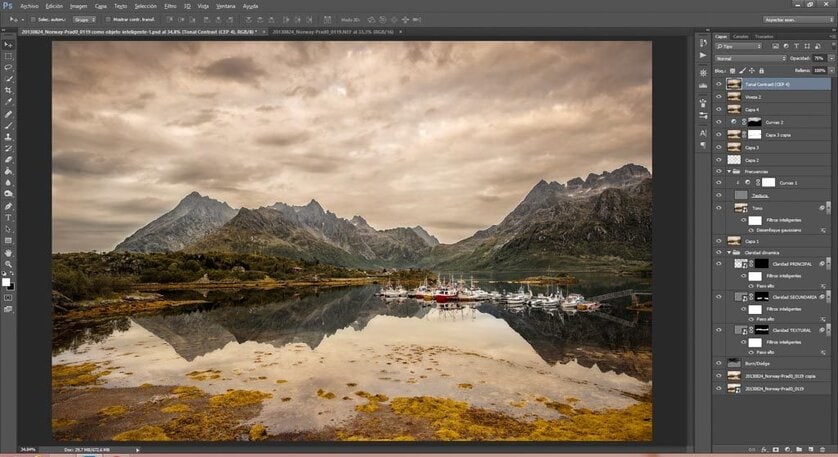Screen dimensions: 838x457
Task: Open the History panel icon in the dock
Action: point(702,43)
